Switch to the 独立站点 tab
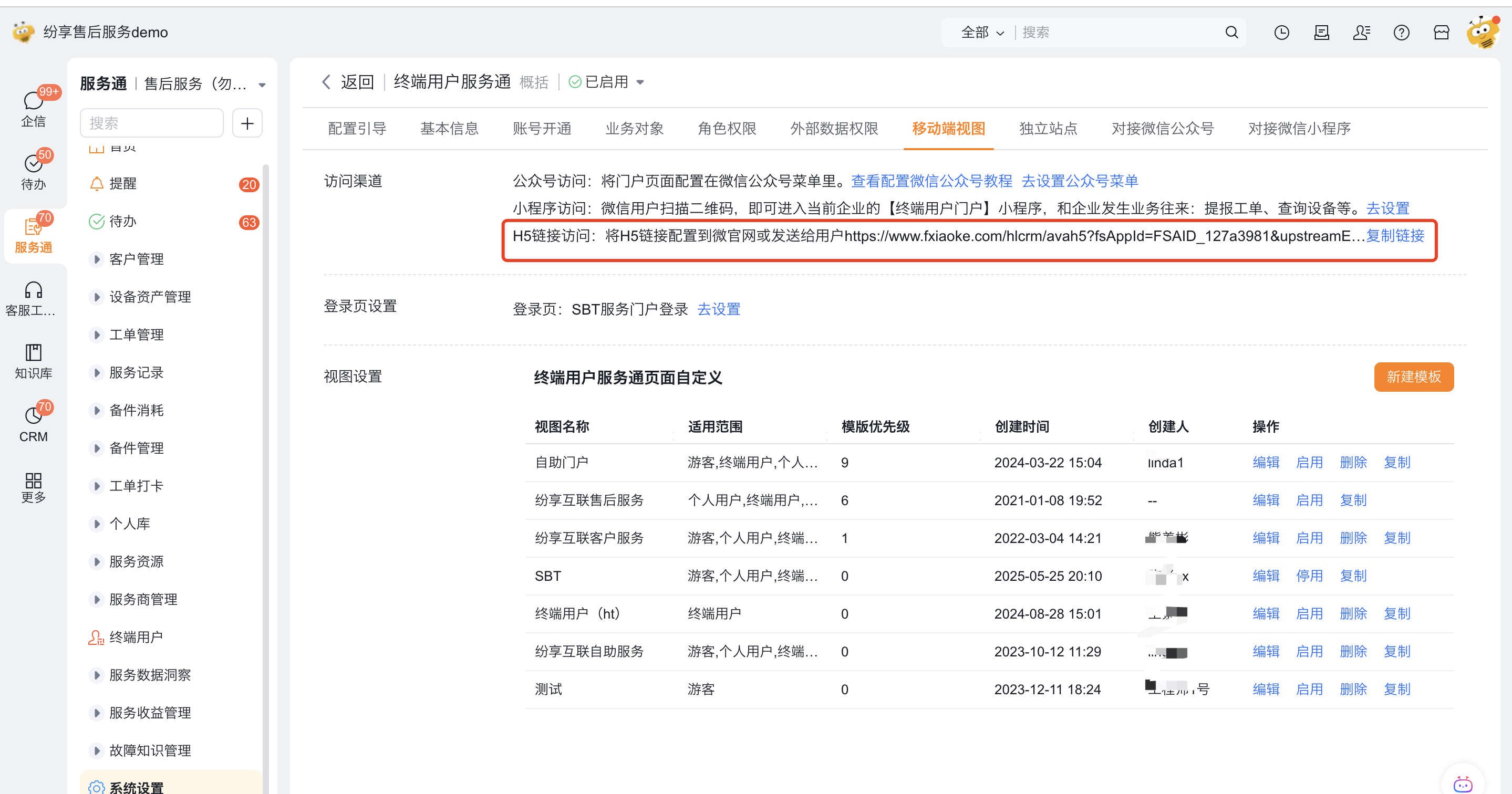 (1048, 129)
